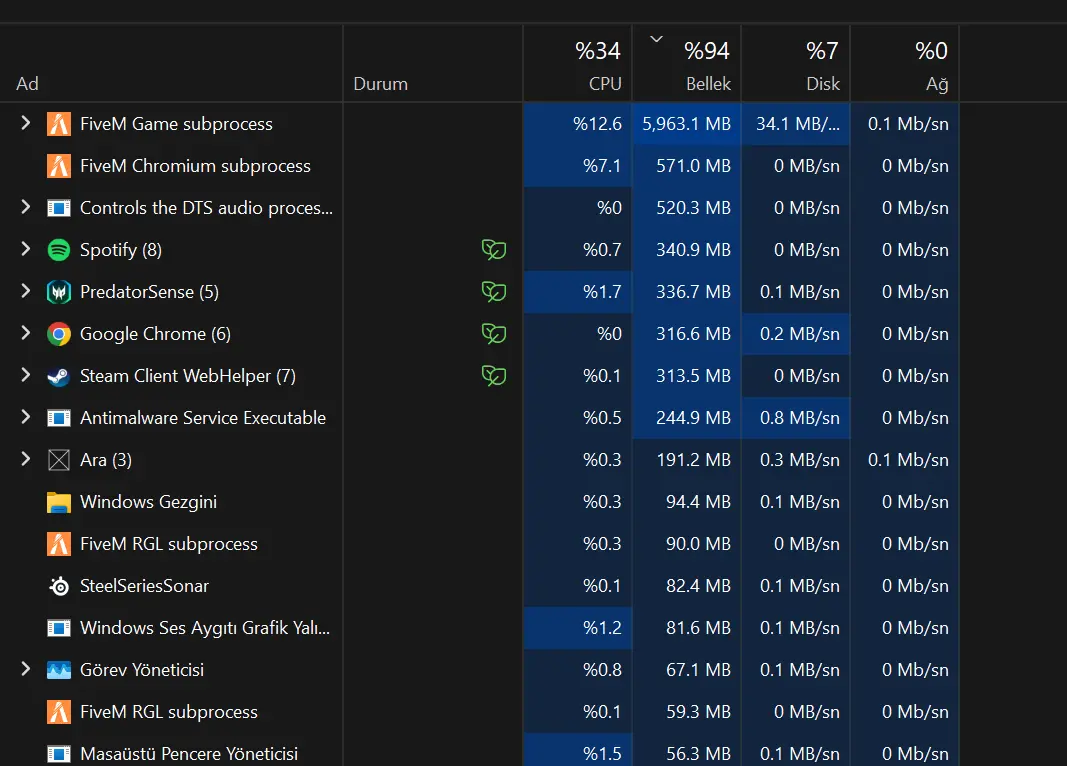
Task: Select the Antimalware Service Executable name
Action: (x=203, y=418)
